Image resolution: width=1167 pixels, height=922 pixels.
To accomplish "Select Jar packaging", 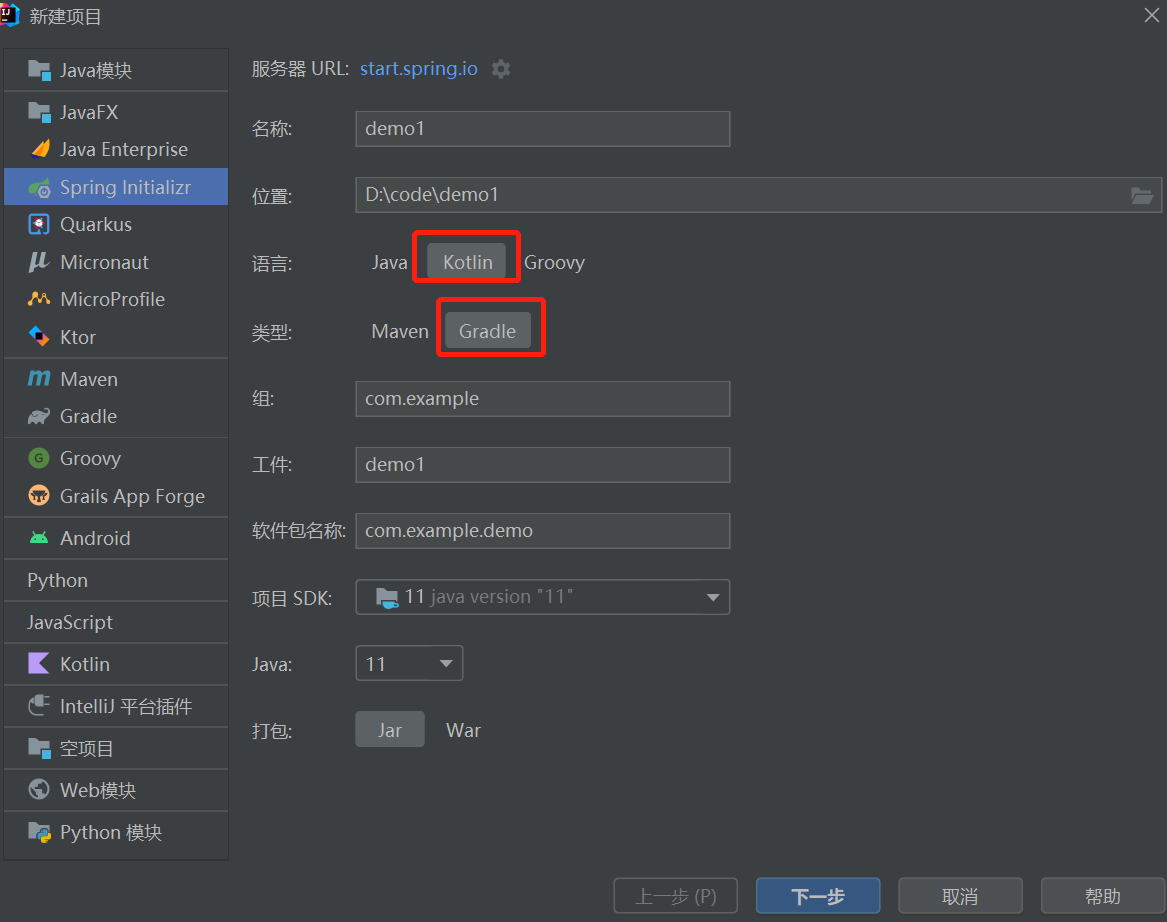I will (390, 730).
